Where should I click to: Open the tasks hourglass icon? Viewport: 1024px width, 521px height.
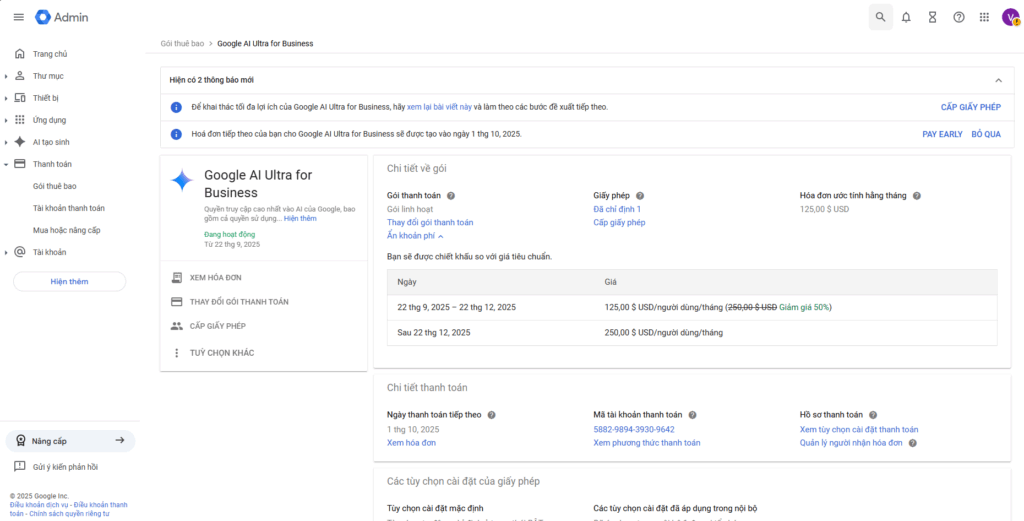click(932, 17)
